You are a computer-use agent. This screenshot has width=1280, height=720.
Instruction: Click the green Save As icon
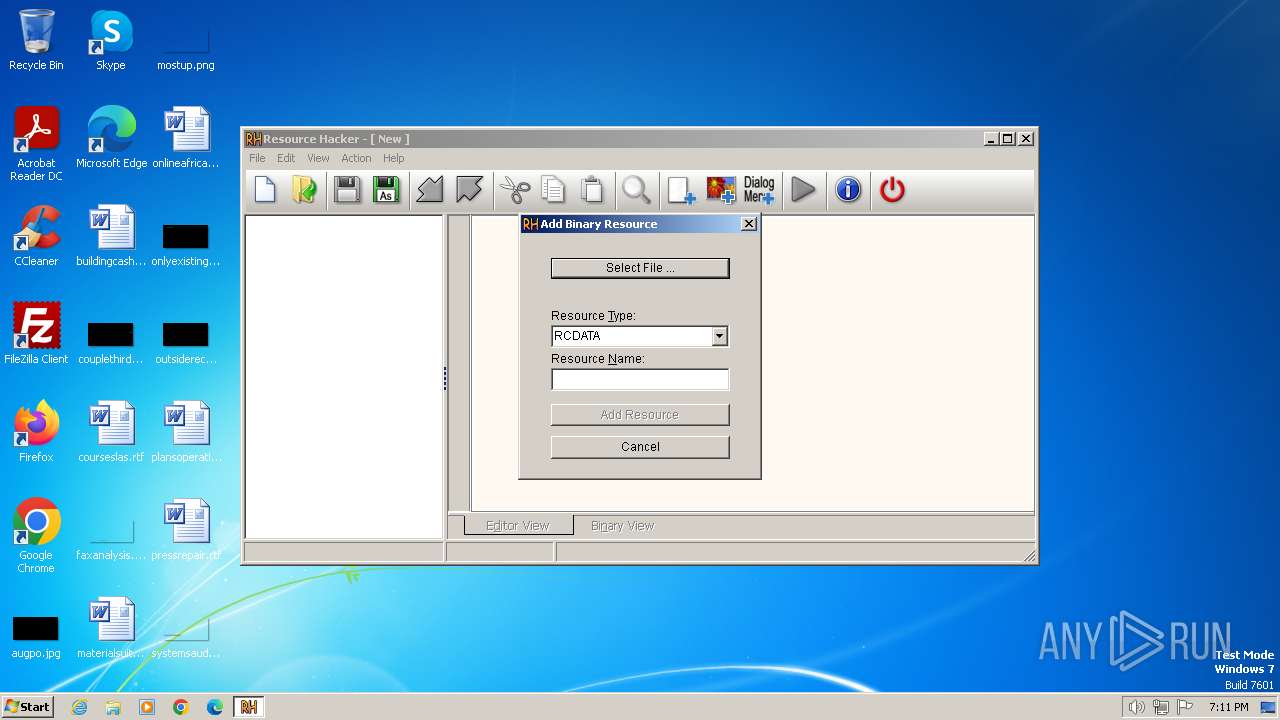click(386, 189)
